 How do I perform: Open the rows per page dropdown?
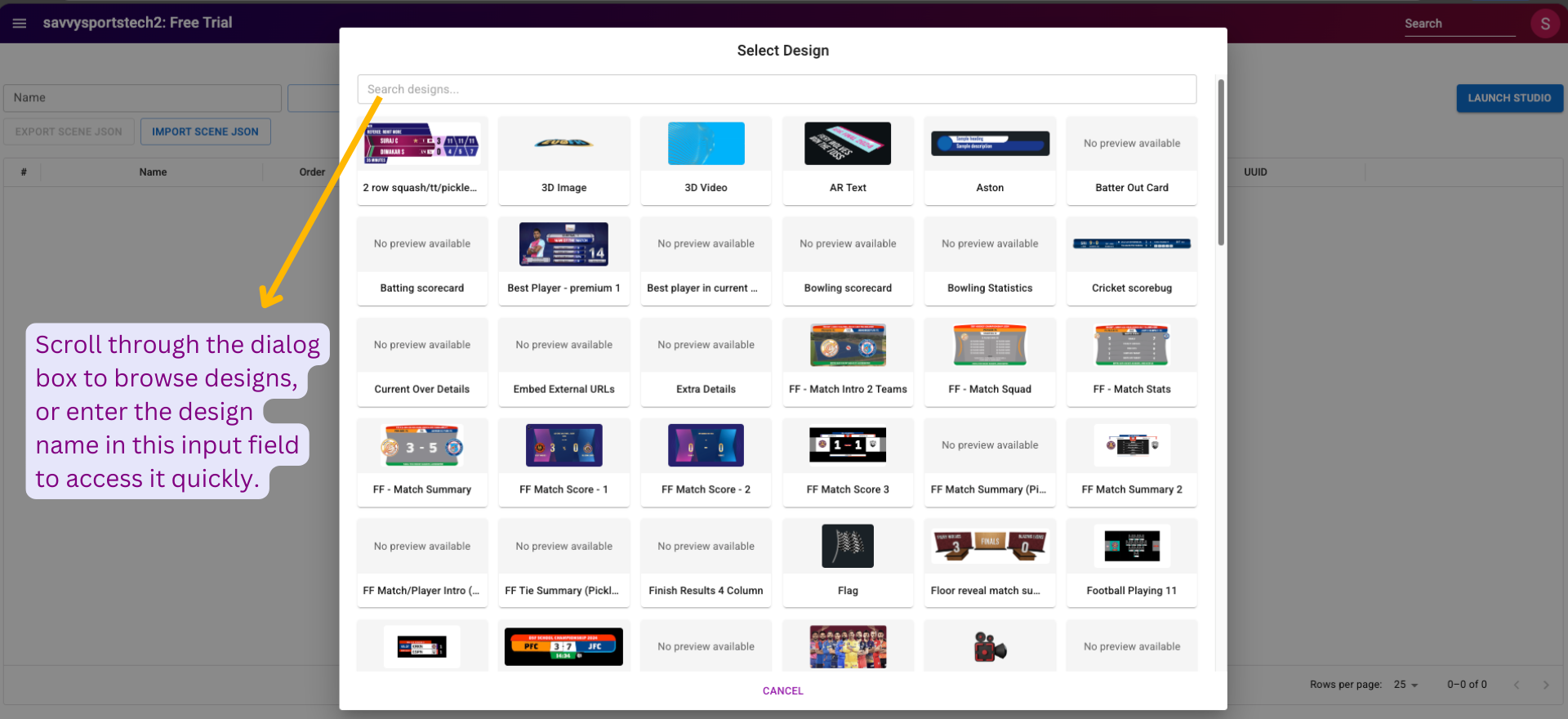click(1405, 685)
